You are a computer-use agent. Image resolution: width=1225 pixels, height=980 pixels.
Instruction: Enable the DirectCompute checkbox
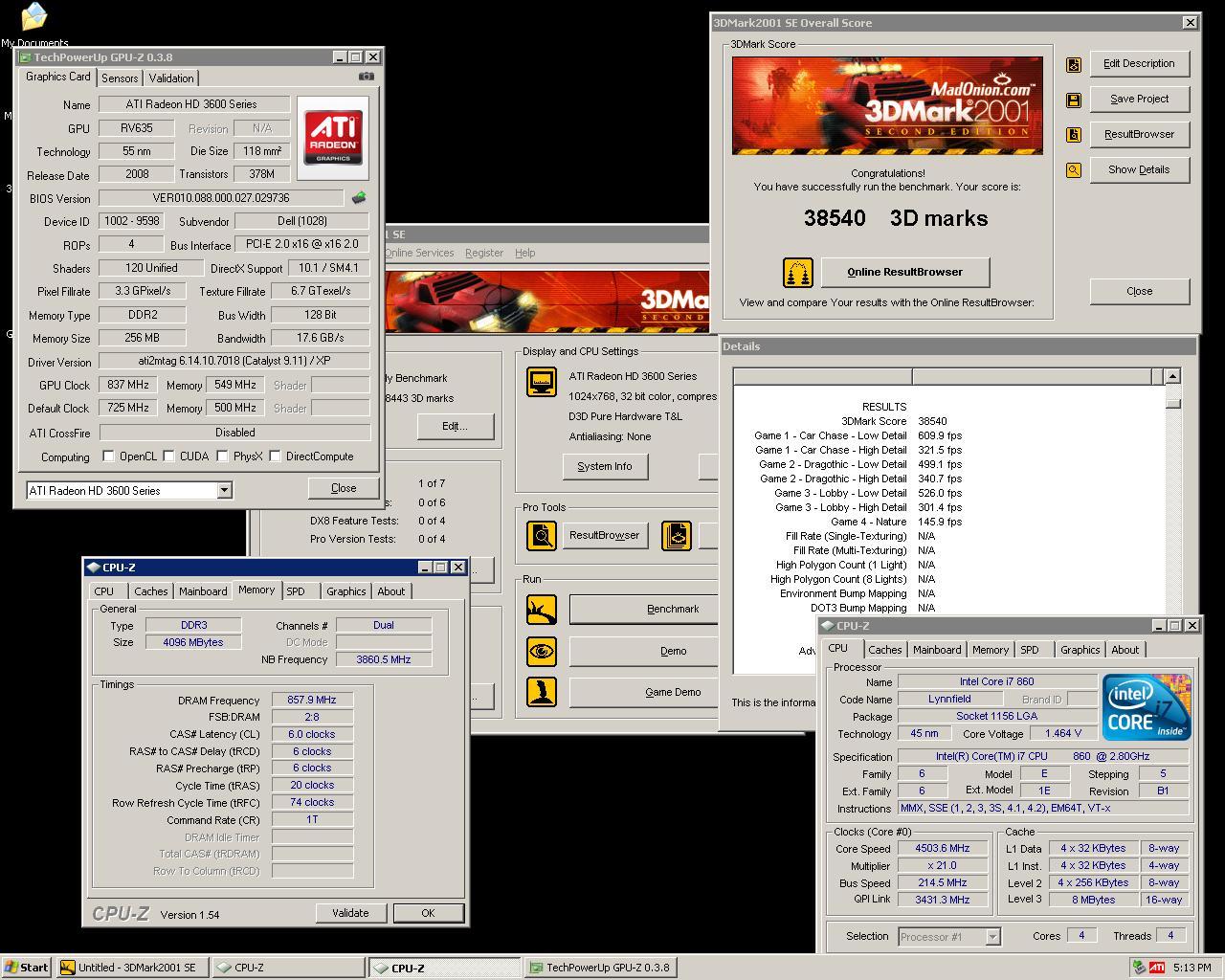275,457
